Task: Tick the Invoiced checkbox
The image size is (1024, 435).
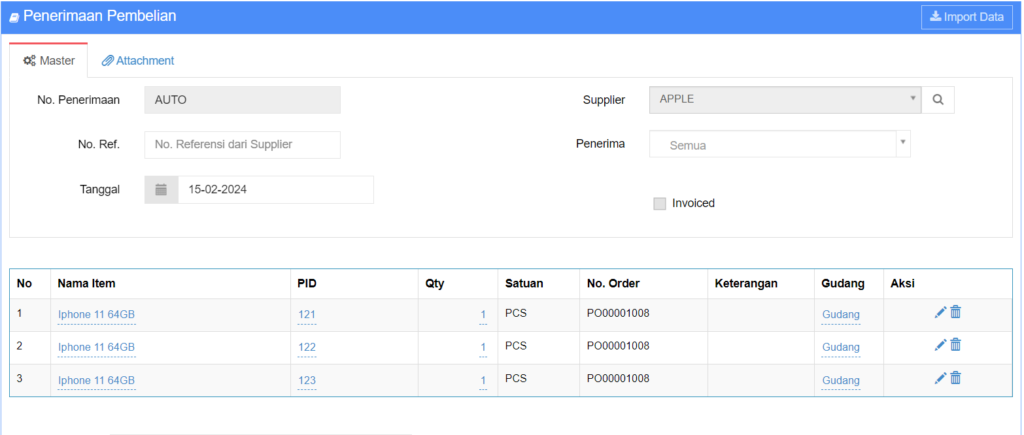Action: click(x=659, y=204)
